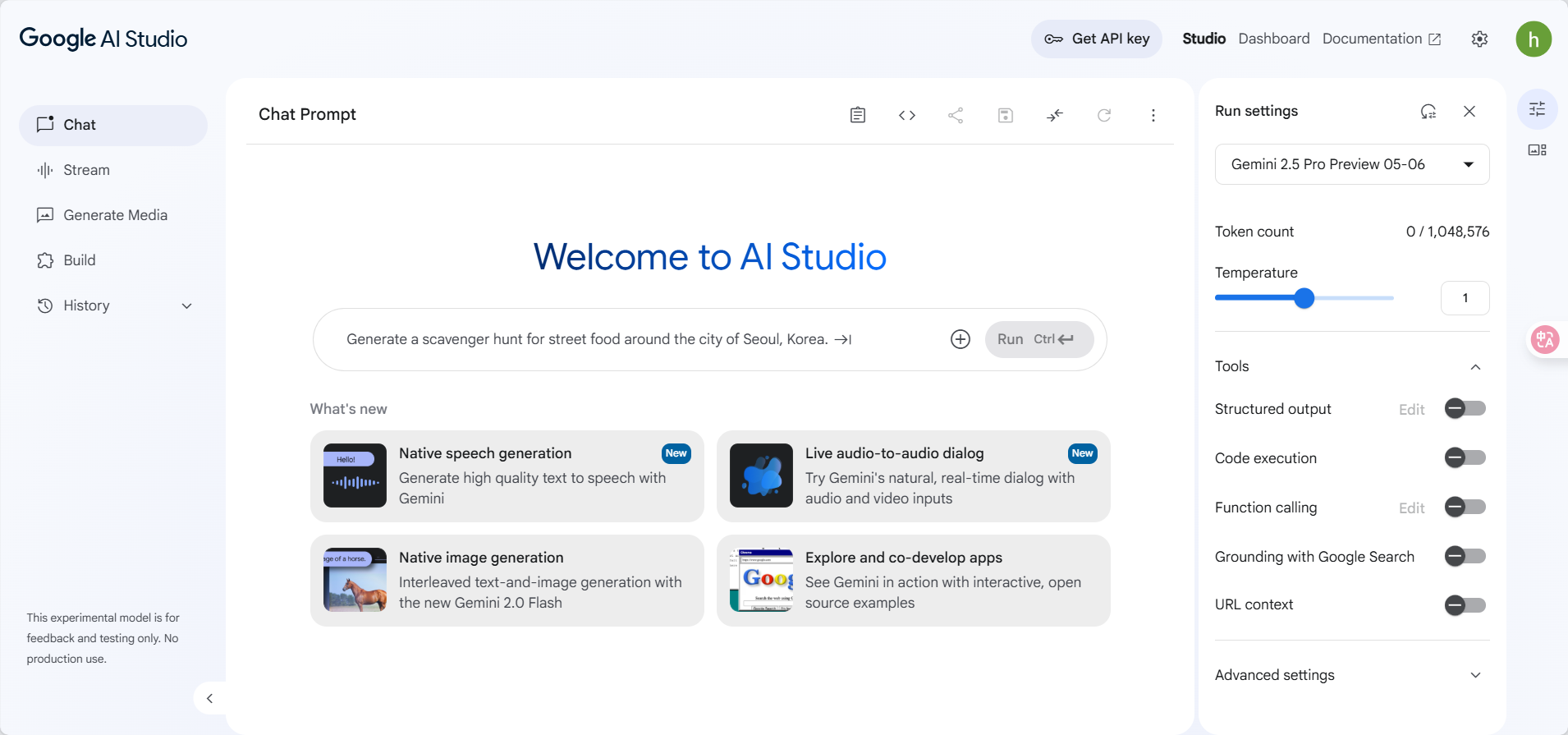Select Chat in the sidebar

113,125
